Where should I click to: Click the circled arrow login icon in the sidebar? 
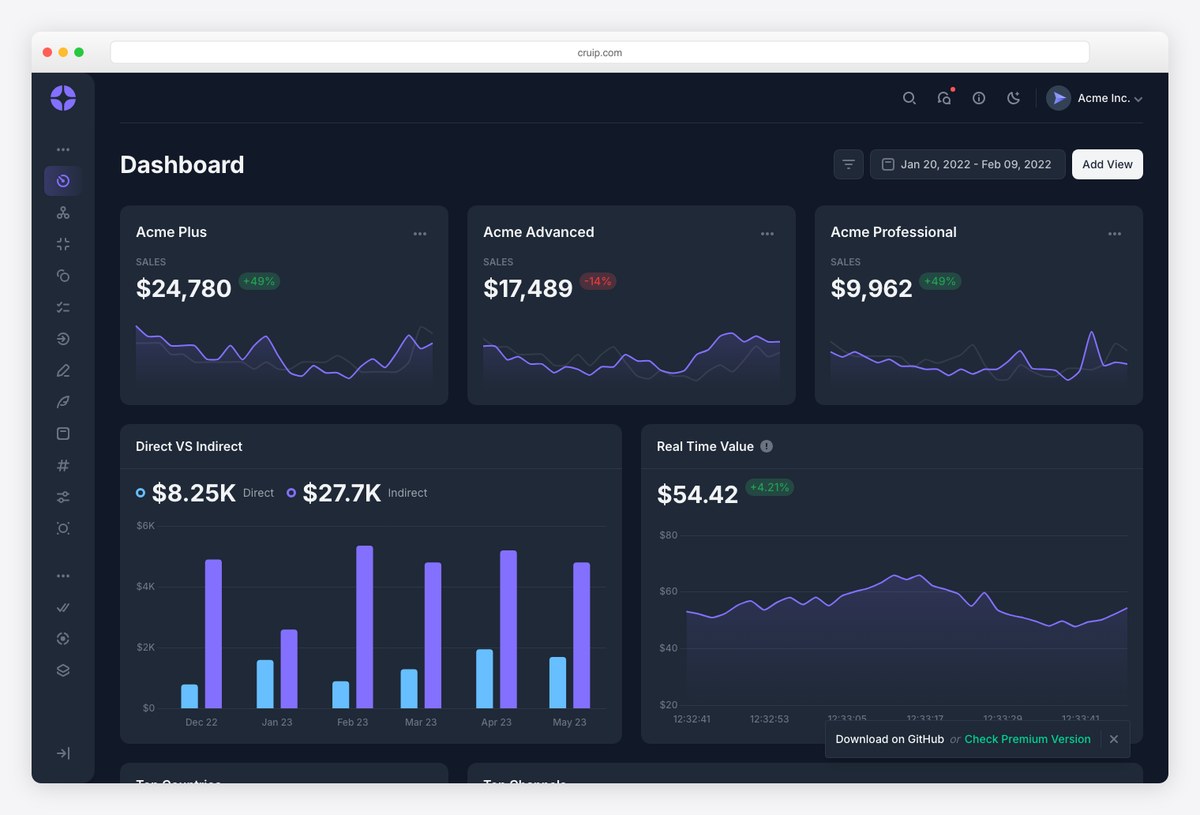click(x=63, y=339)
